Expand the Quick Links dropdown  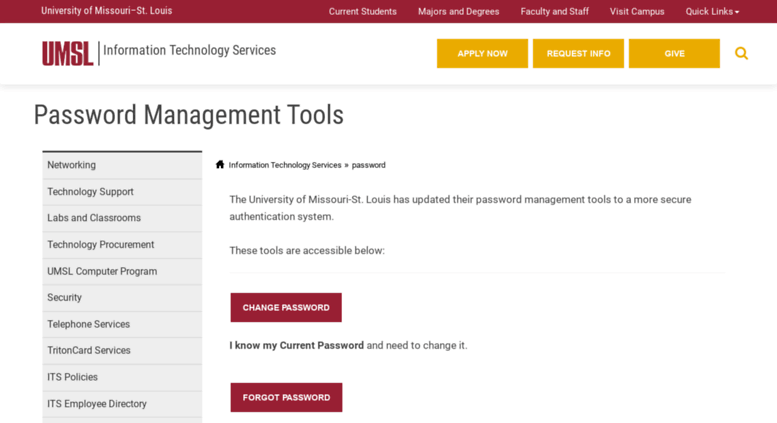712,11
